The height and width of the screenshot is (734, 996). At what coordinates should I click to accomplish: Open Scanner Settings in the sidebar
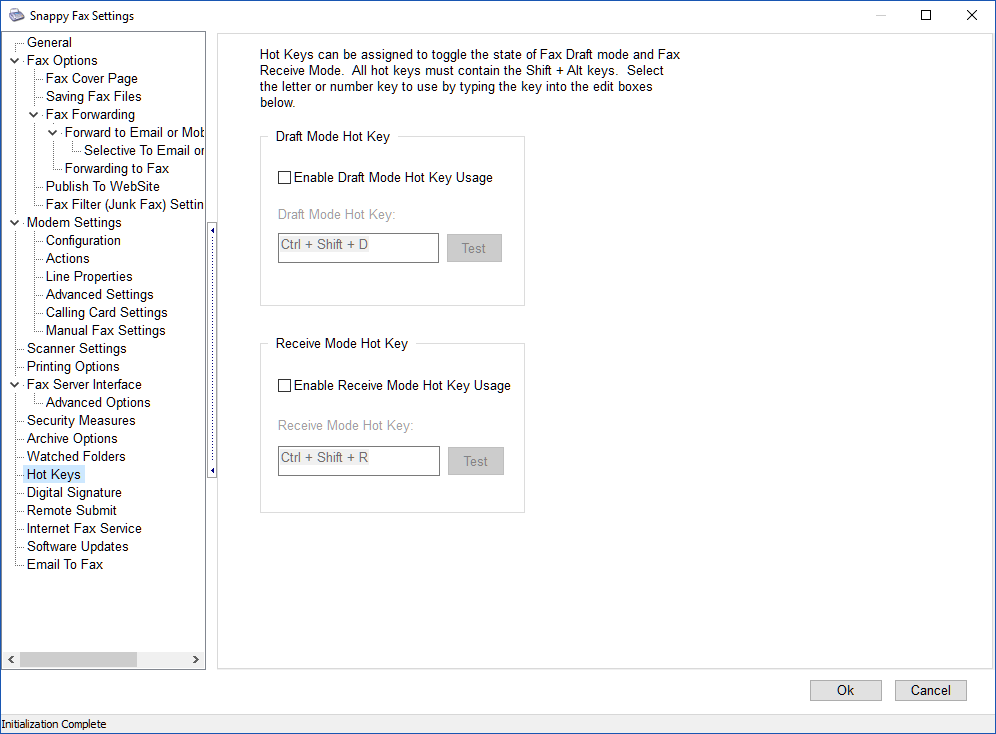pos(76,349)
